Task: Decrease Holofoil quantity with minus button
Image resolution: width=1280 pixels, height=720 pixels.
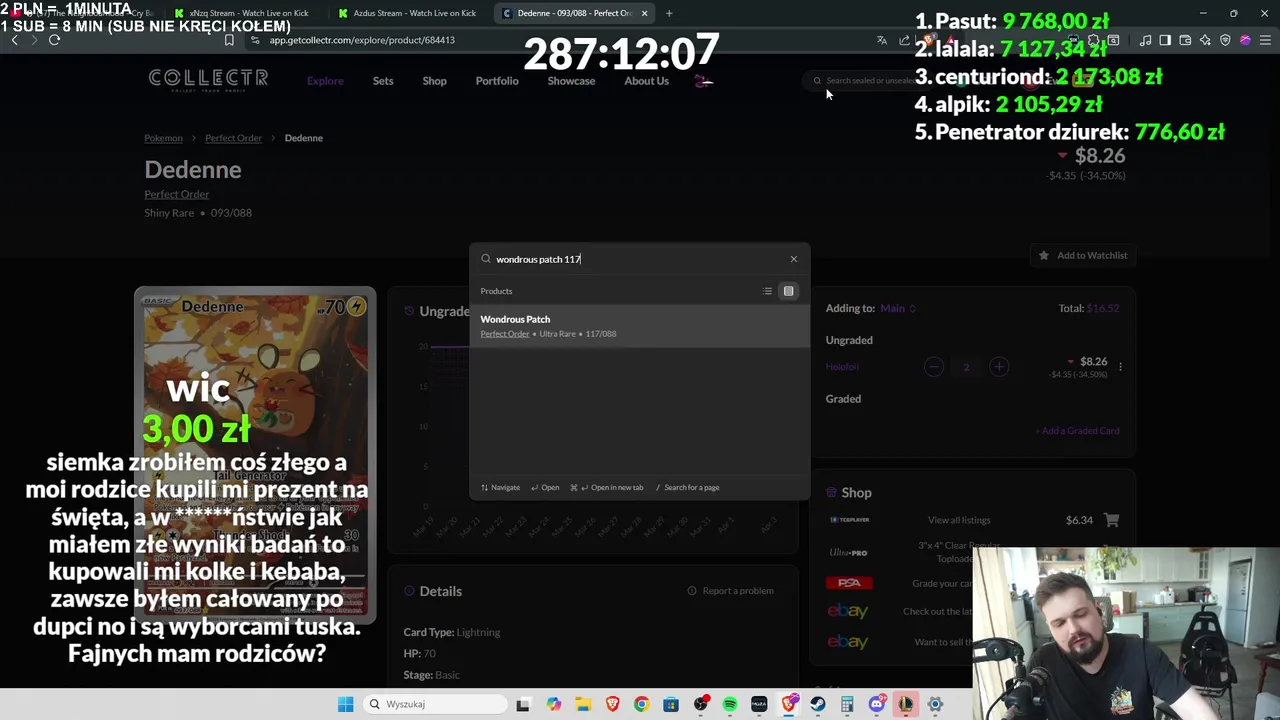Action: (933, 367)
